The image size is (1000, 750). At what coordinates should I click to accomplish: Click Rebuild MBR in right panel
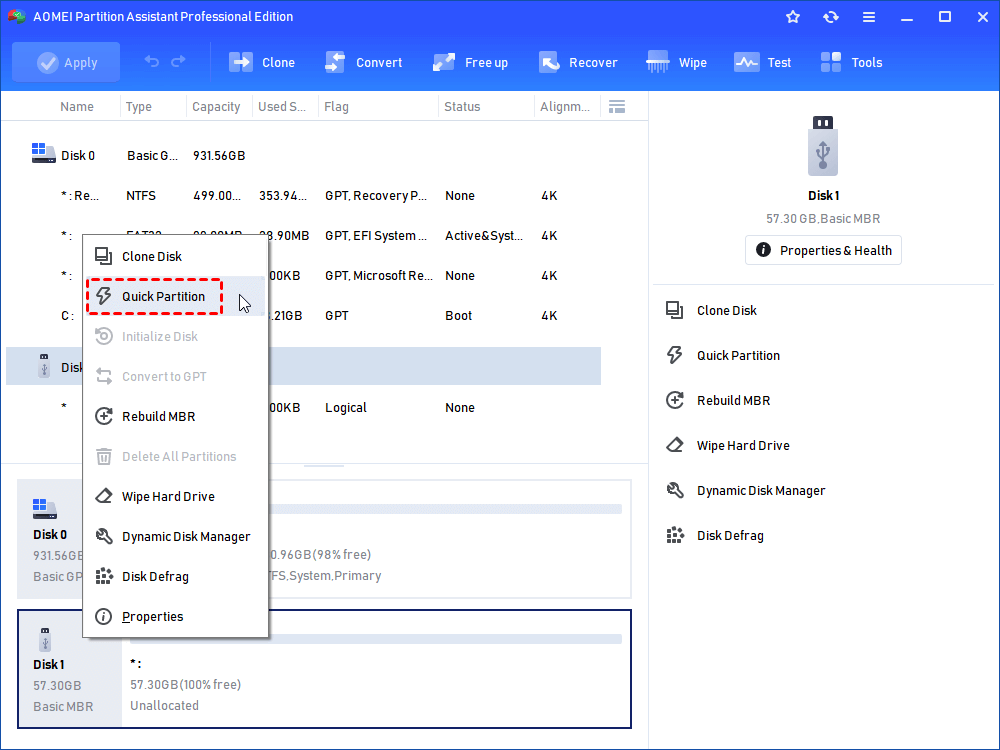tap(717, 401)
